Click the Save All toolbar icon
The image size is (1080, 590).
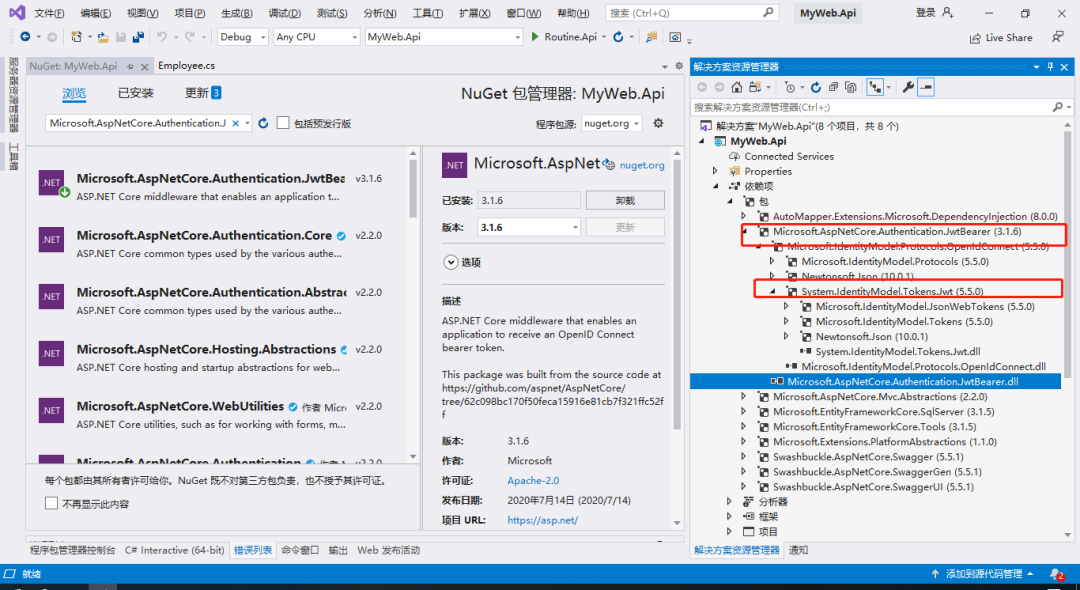pos(138,37)
